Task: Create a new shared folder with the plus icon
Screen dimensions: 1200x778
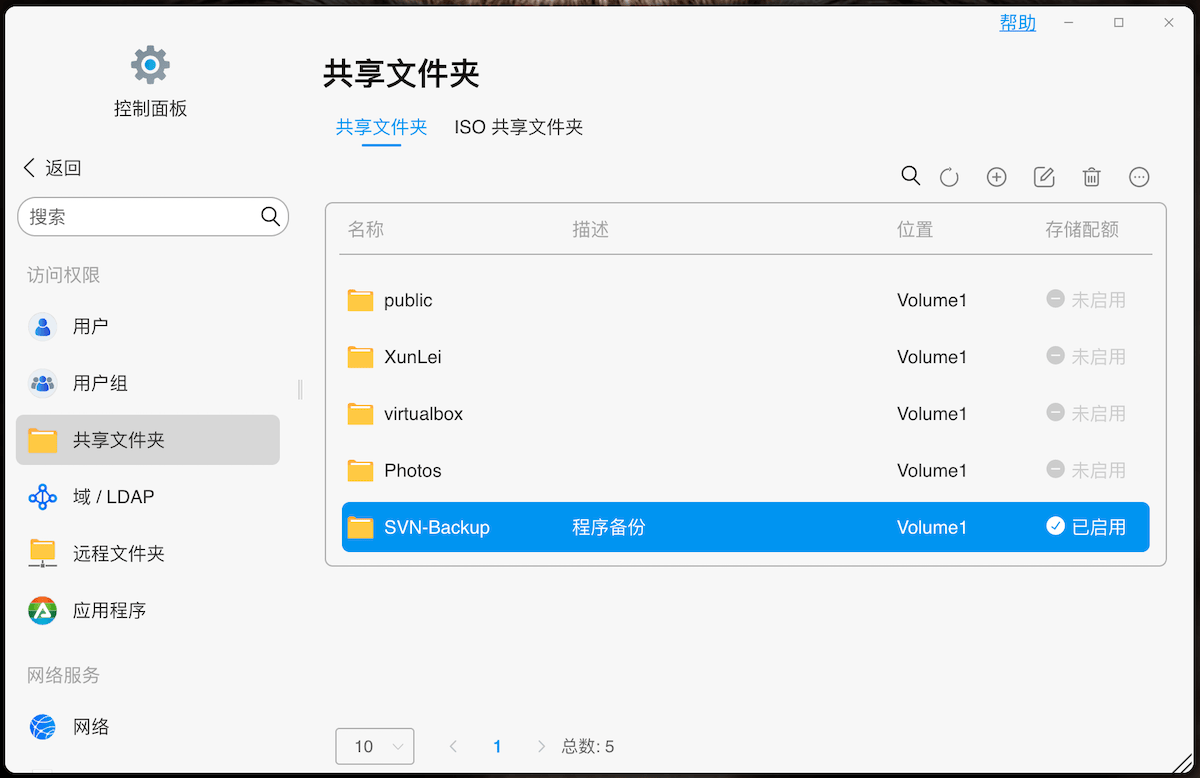Action: (x=996, y=176)
